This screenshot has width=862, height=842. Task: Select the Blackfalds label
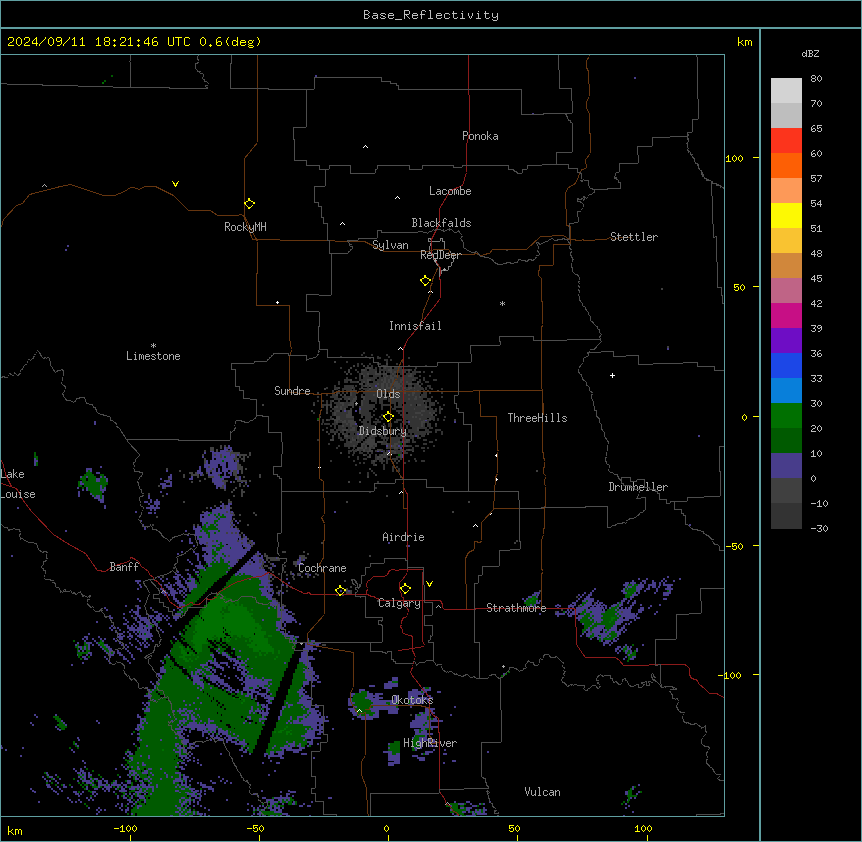(x=441, y=223)
